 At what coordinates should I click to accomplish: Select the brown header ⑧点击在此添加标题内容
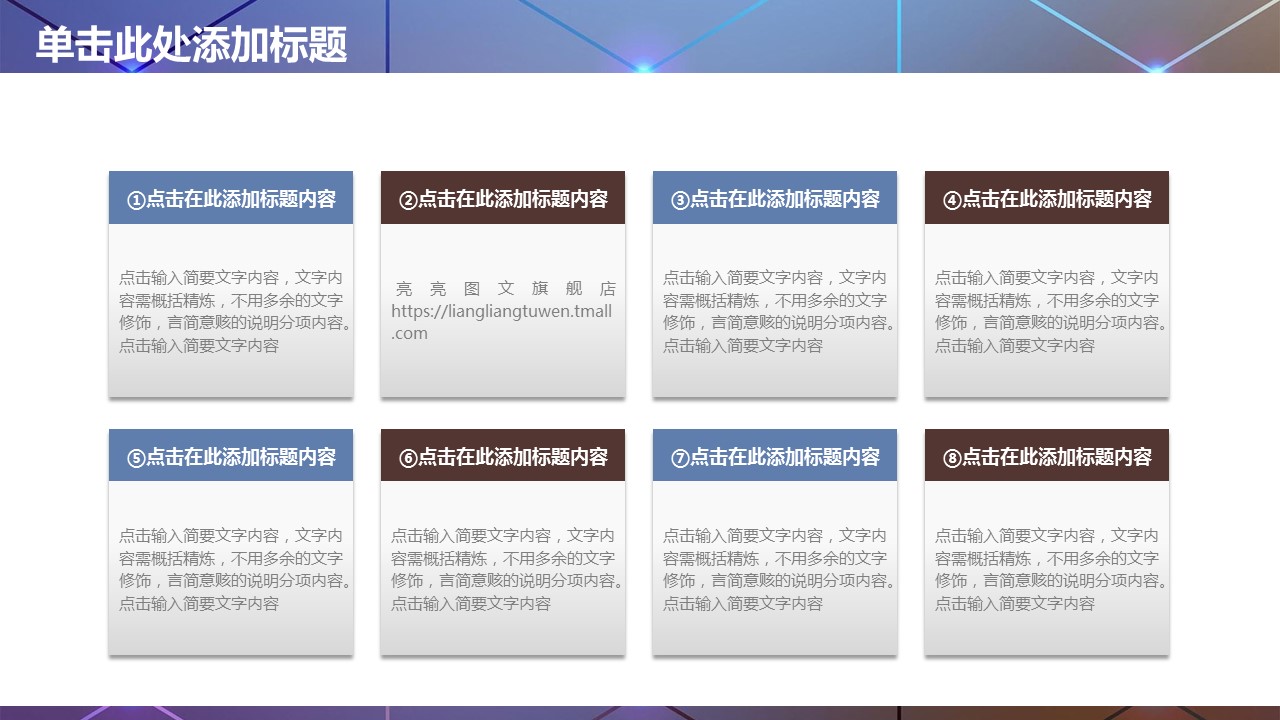pos(1047,456)
